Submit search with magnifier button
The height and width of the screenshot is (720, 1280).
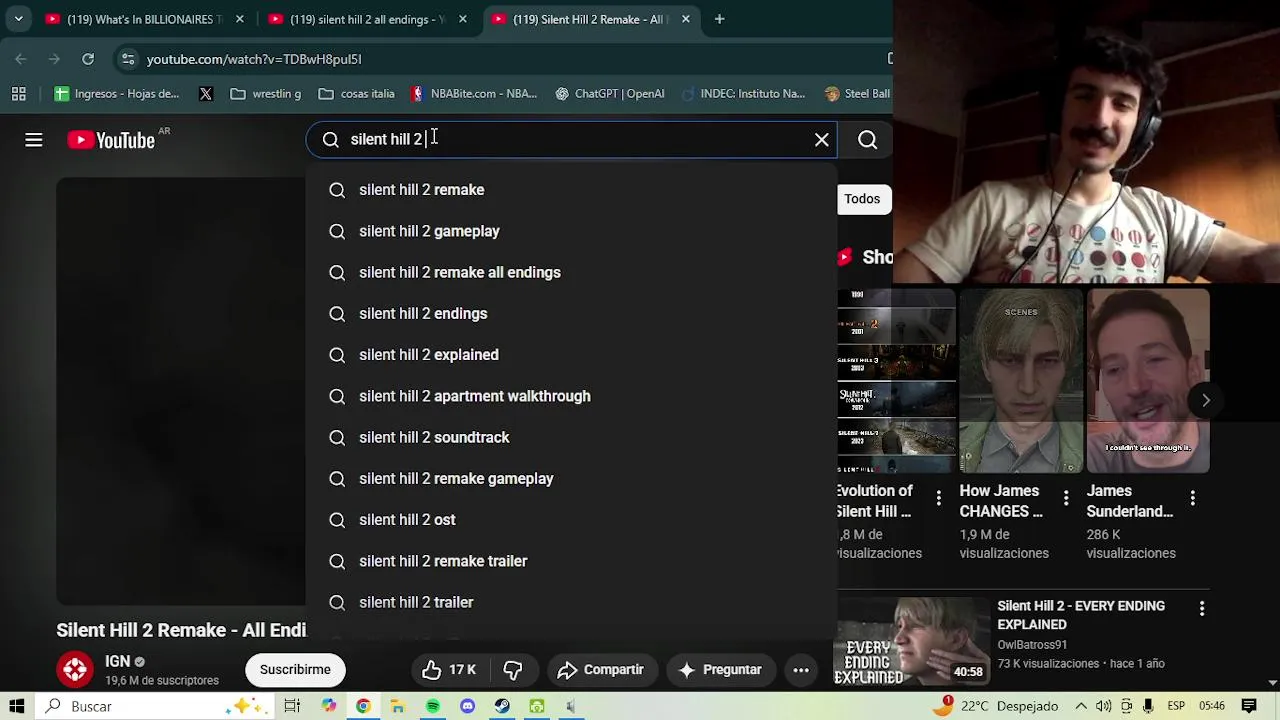868,140
